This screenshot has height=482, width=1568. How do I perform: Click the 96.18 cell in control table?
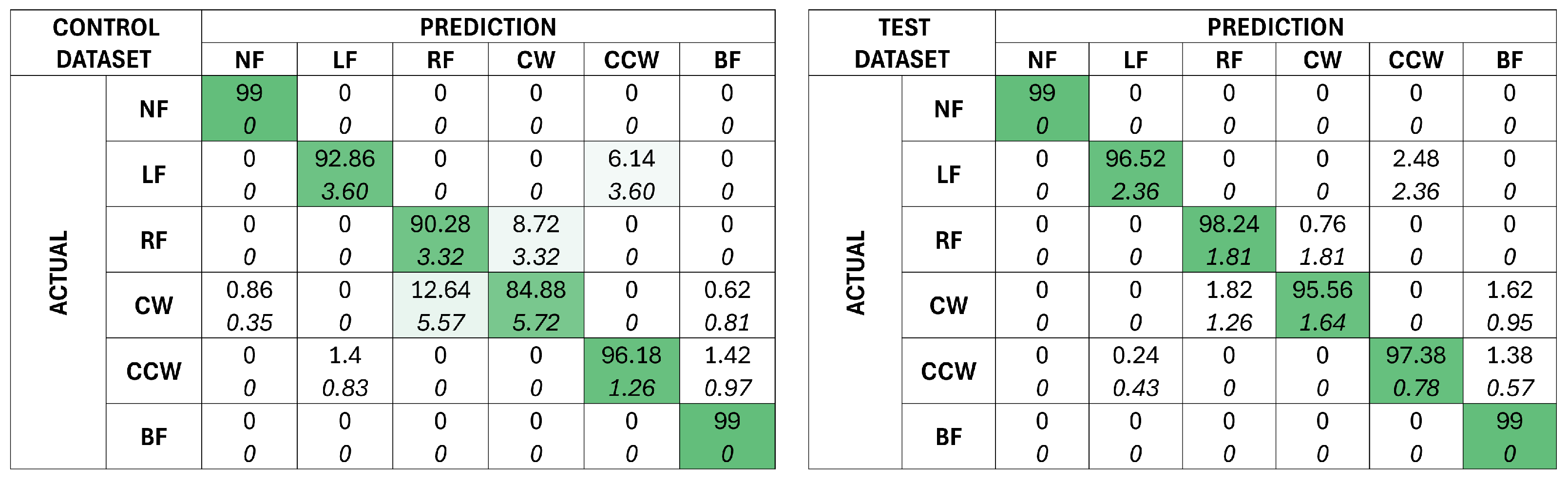tap(631, 371)
